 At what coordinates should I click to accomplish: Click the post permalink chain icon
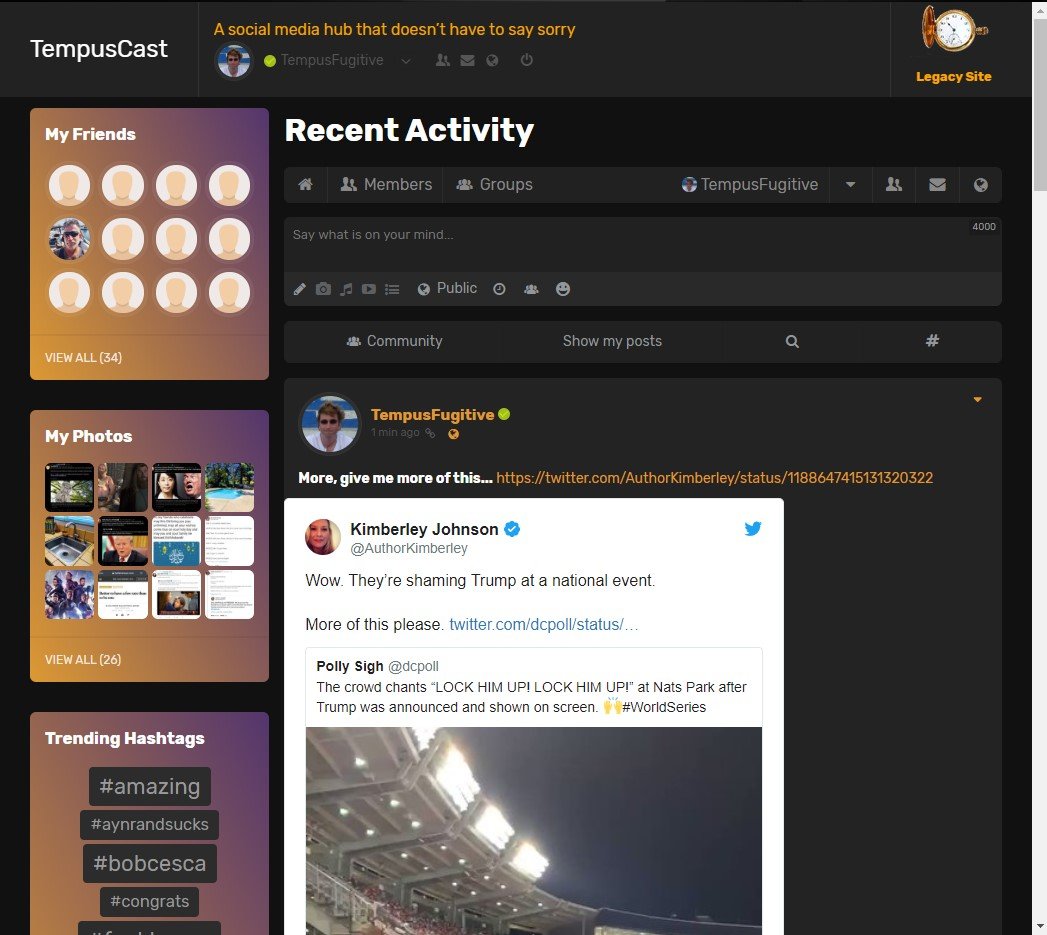pos(430,433)
